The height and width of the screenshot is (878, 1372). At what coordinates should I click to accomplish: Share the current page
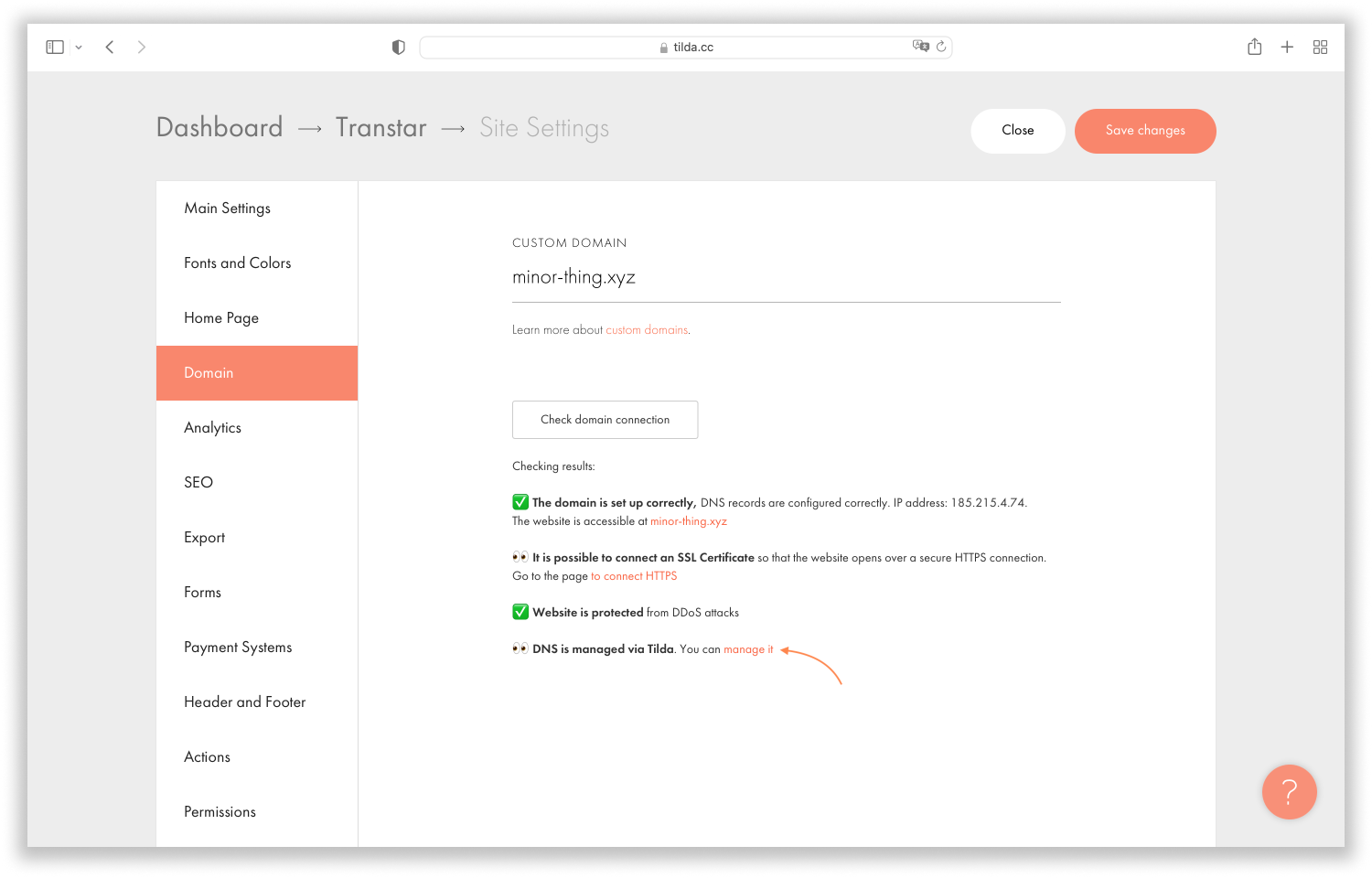(x=1254, y=47)
